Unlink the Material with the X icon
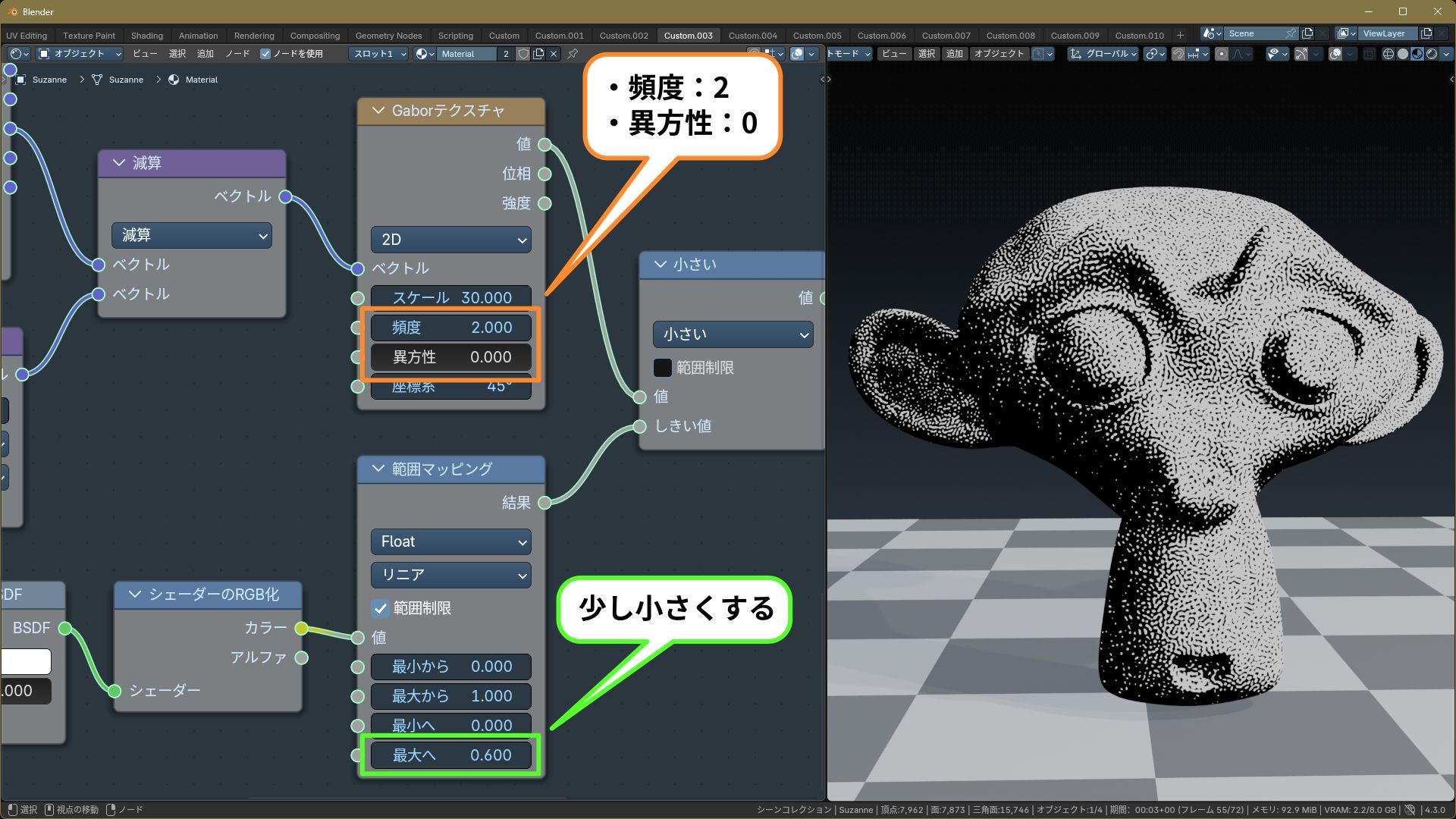 point(554,54)
